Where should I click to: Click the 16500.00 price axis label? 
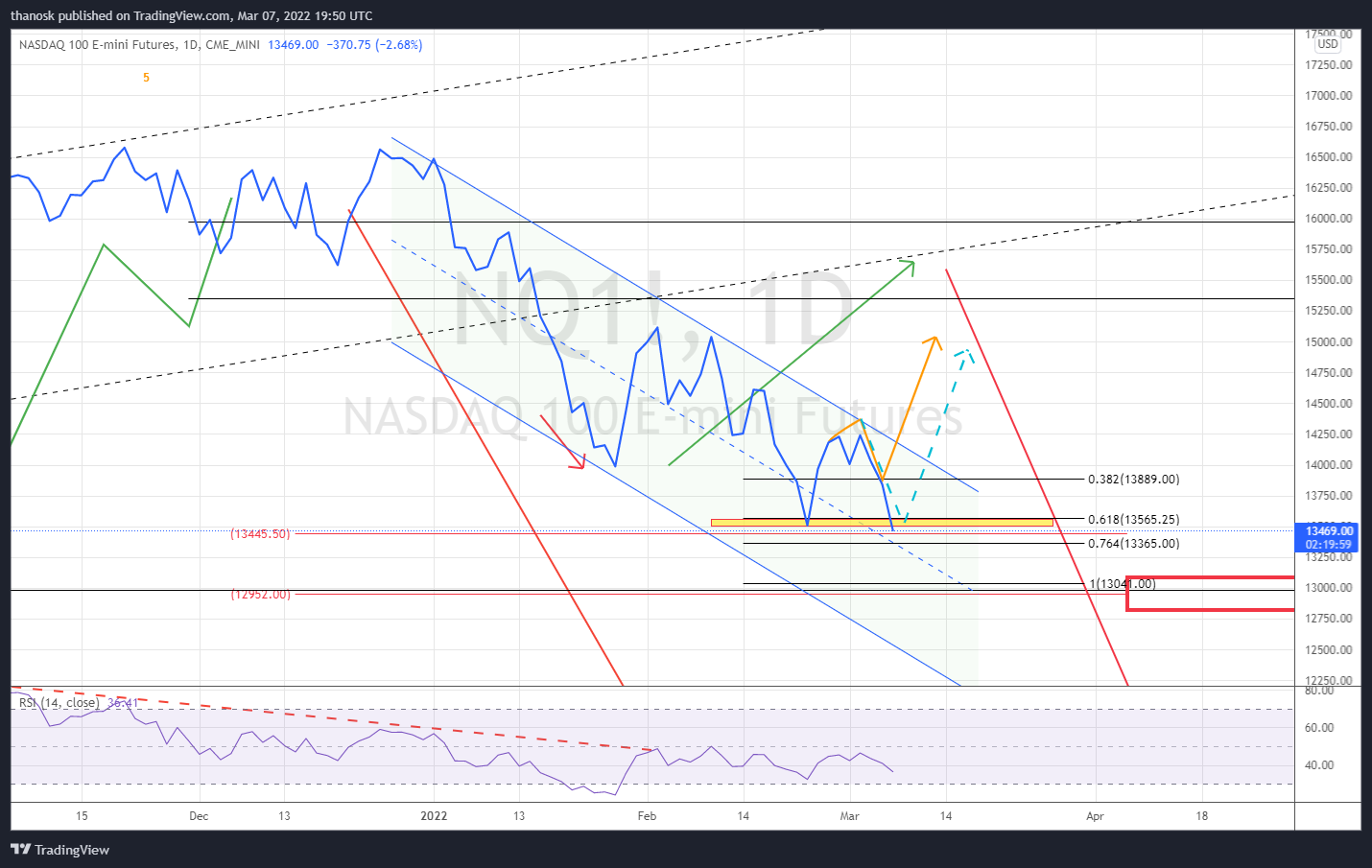tap(1329, 157)
